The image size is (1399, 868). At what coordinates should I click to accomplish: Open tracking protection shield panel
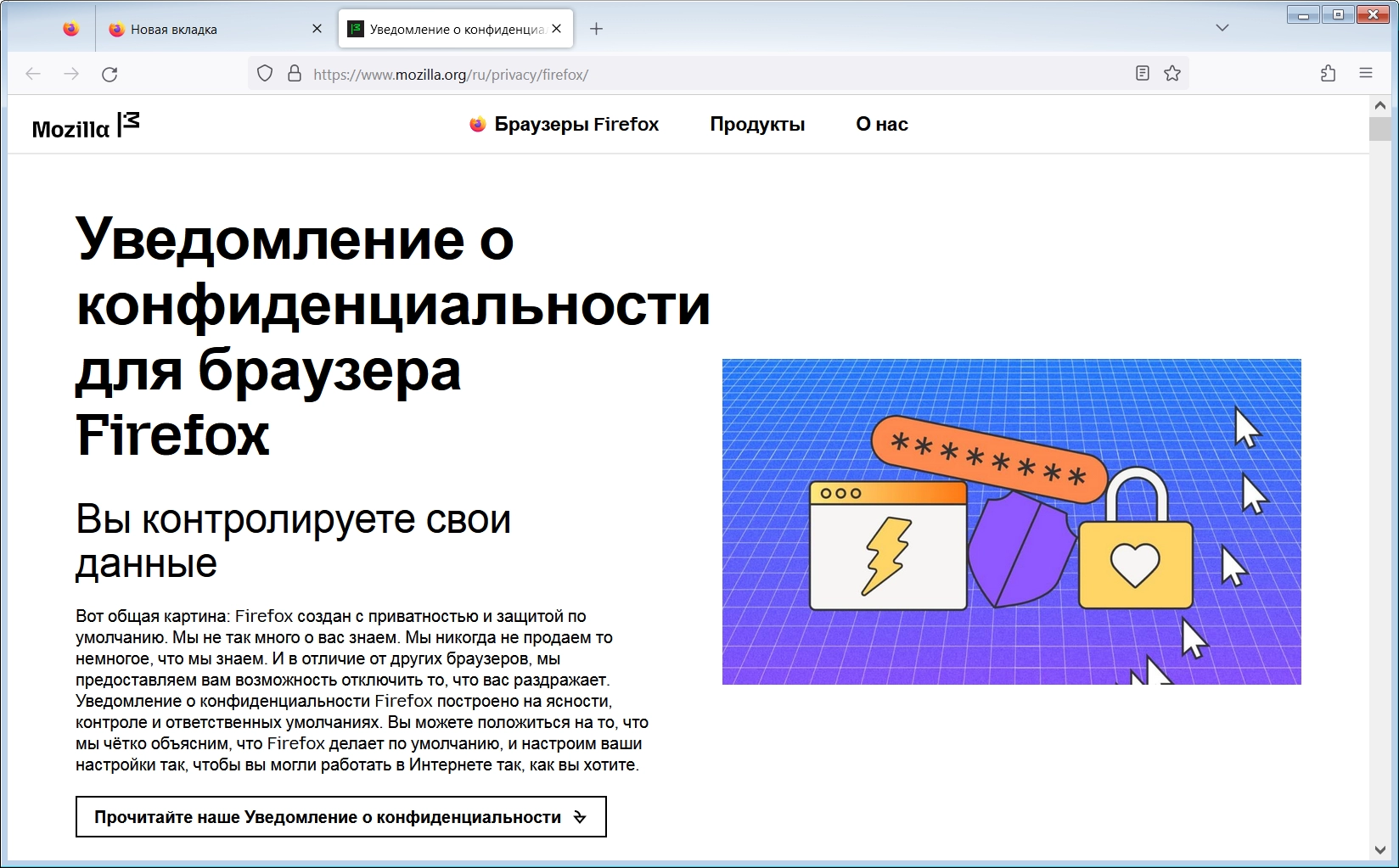(x=265, y=74)
